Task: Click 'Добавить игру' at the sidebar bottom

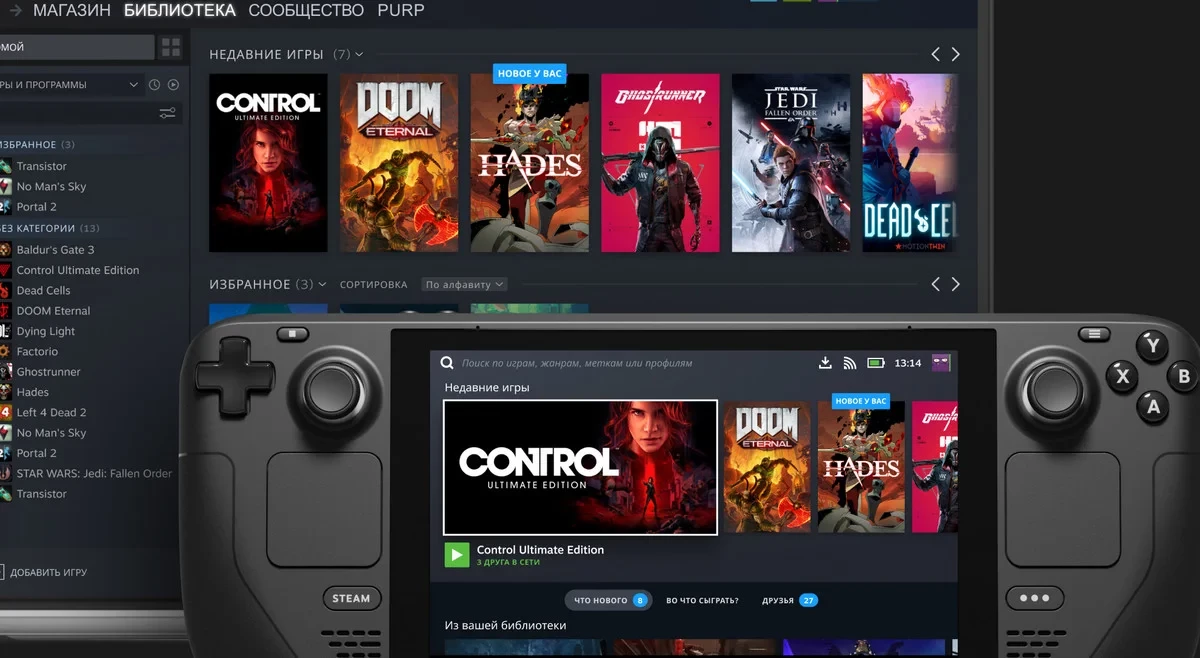Action: click(x=47, y=572)
